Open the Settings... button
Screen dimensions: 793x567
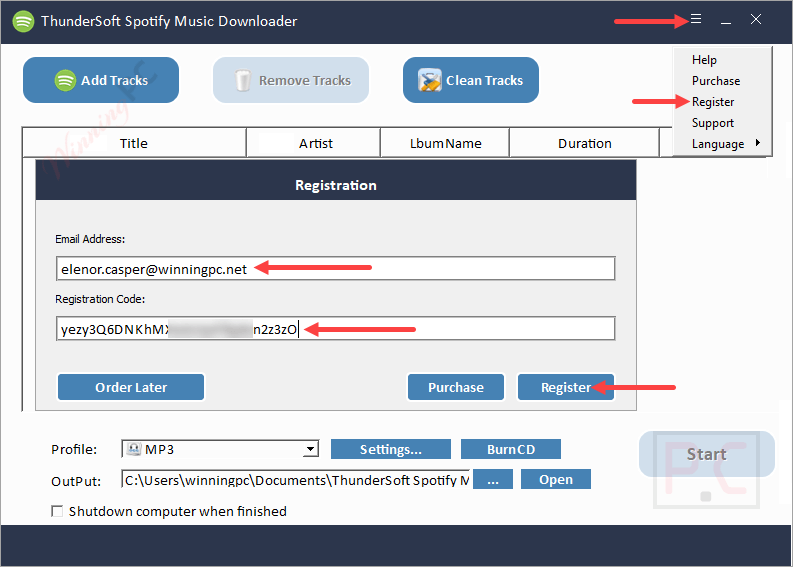click(390, 449)
